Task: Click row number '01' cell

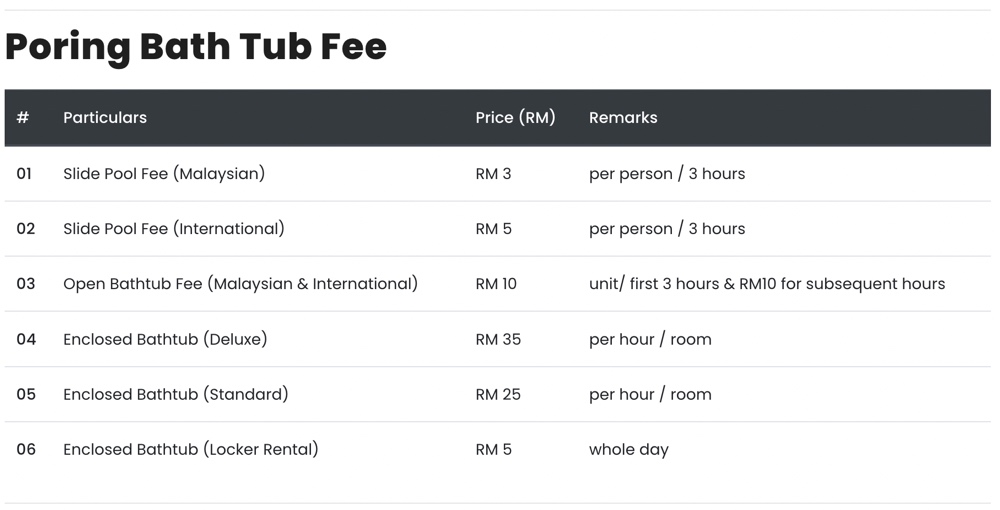Action: pos(24,173)
